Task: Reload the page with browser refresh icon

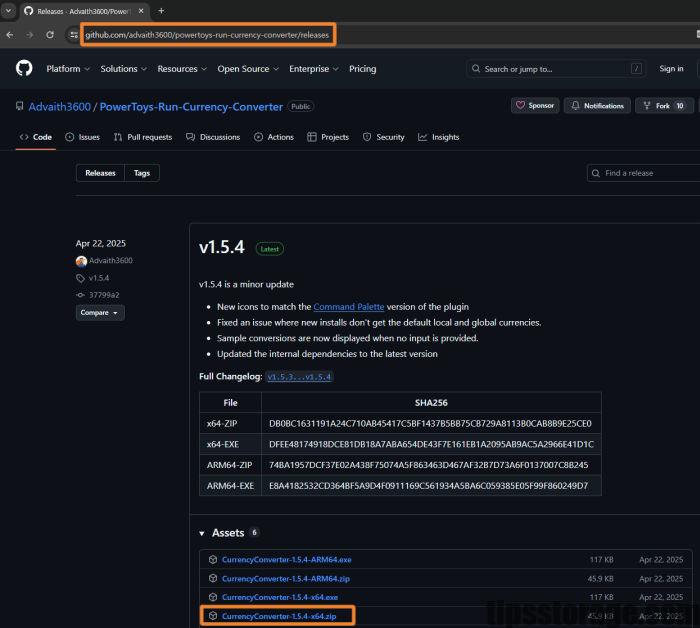Action: tap(48, 34)
